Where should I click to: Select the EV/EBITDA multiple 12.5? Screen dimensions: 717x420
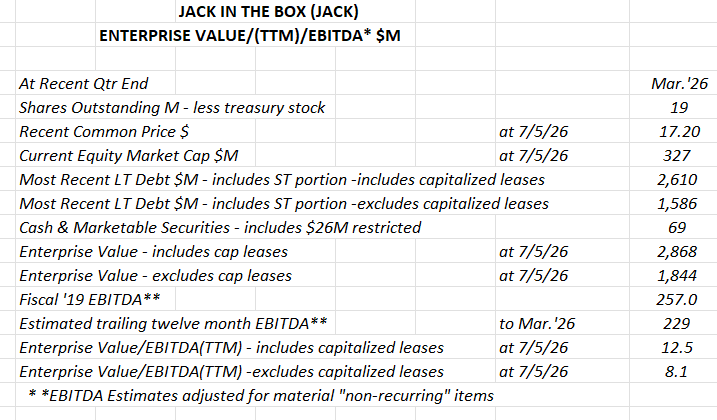pos(679,348)
